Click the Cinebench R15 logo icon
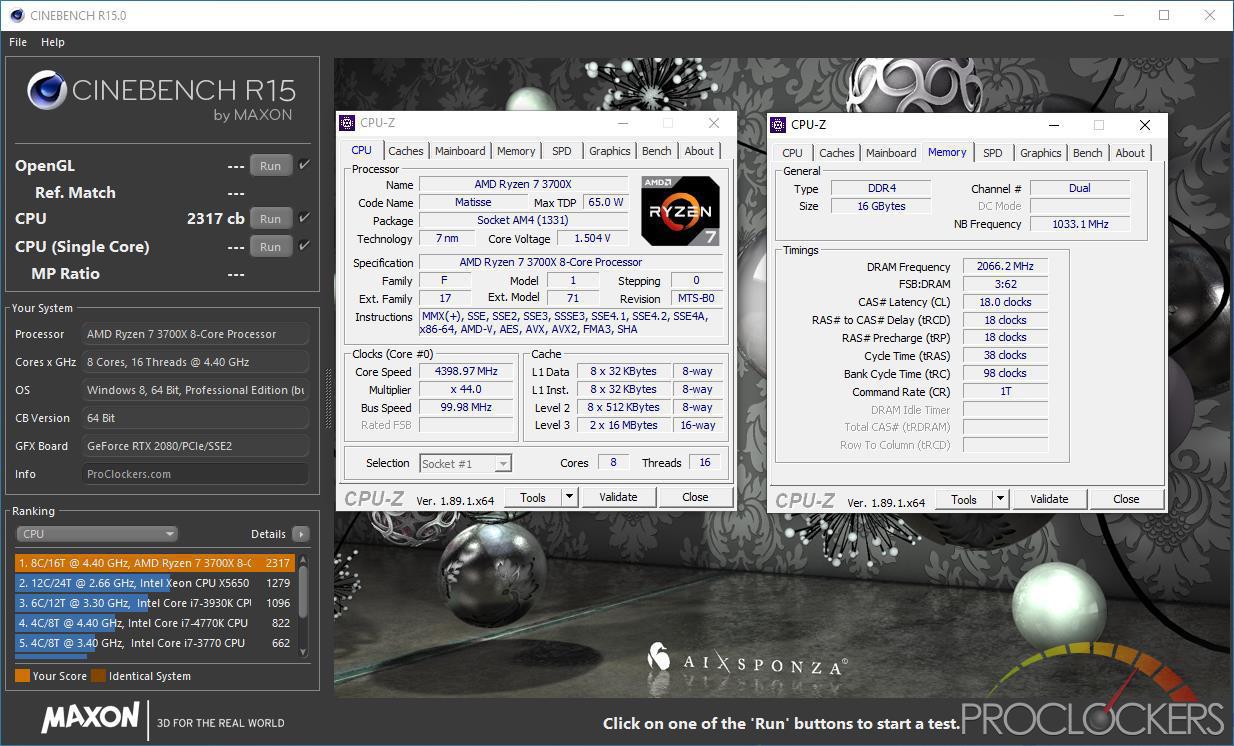This screenshot has height=746, width=1234. click(x=47, y=91)
